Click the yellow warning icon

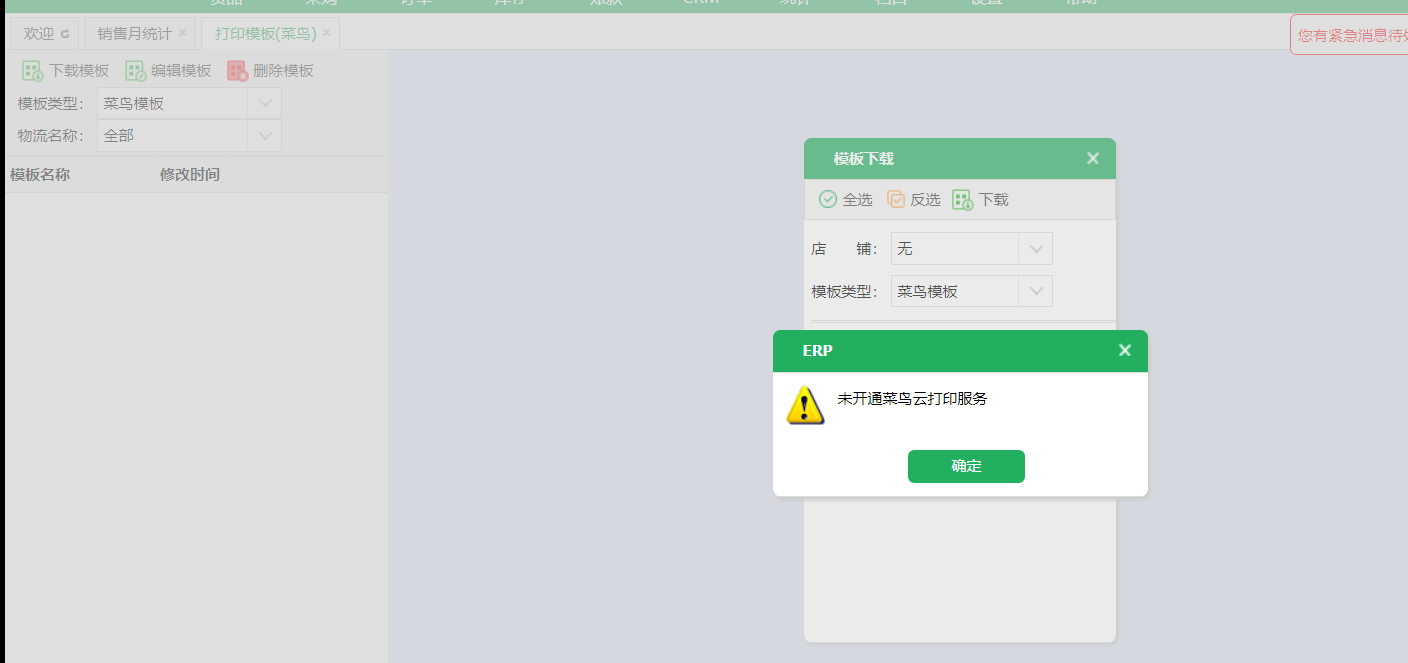tap(805, 405)
